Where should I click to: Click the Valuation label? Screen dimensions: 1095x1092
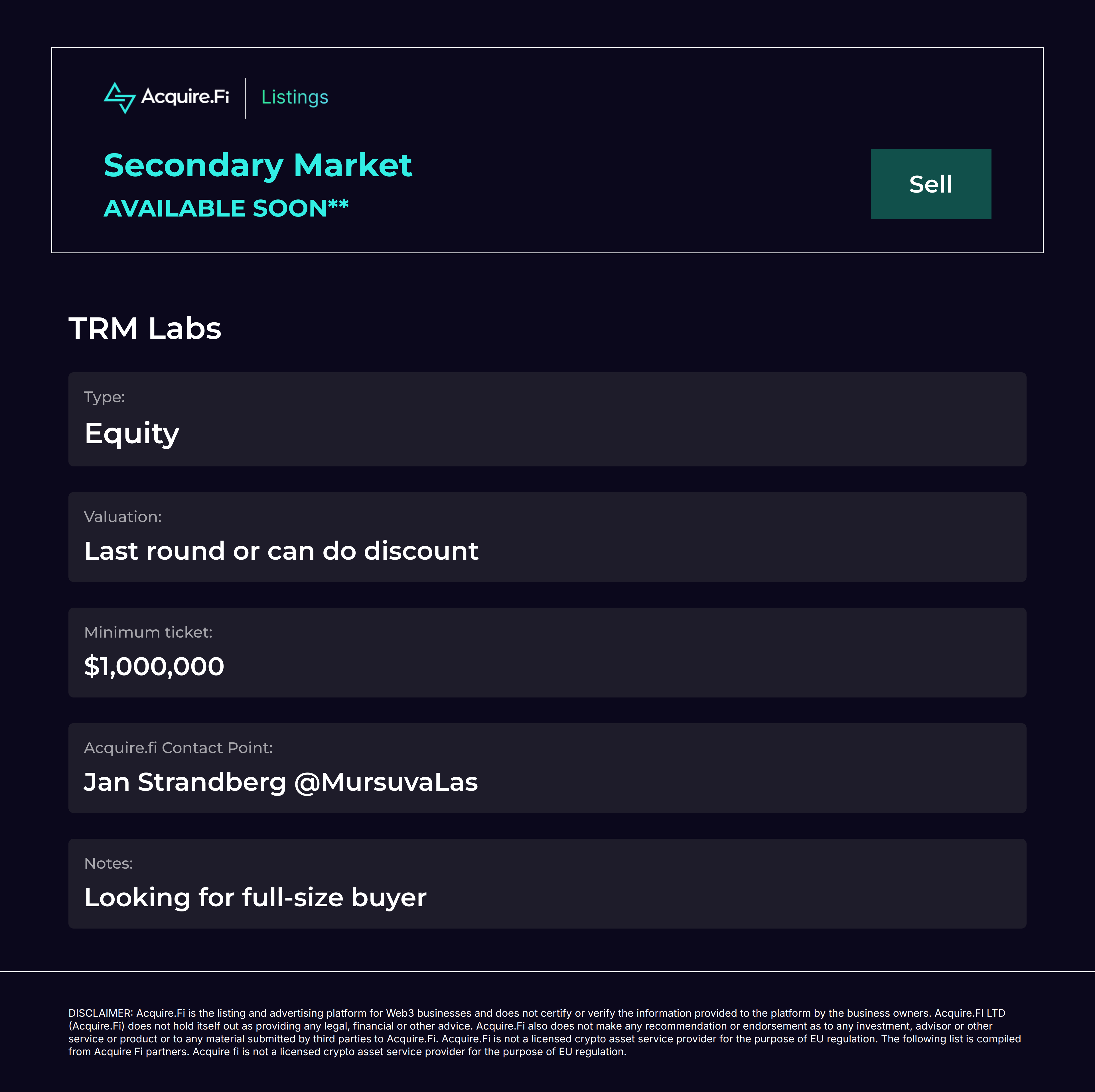[122, 517]
